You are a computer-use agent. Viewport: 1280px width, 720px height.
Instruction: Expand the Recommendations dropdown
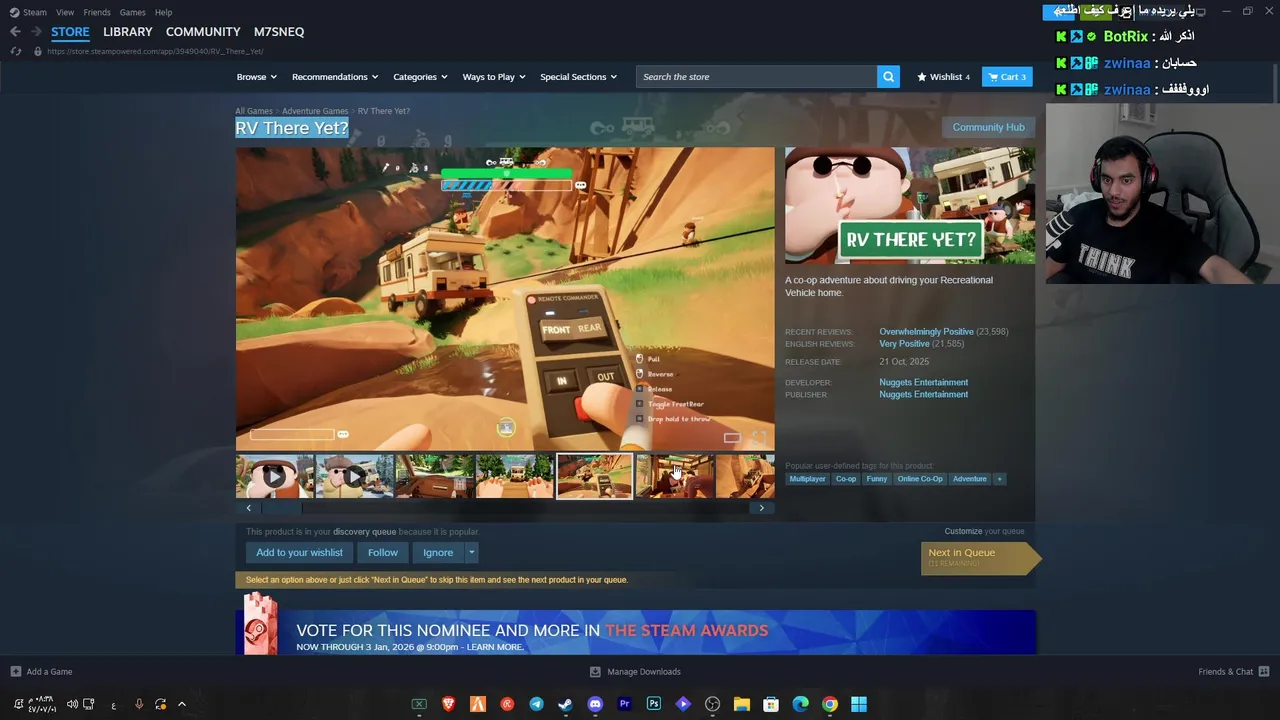tap(335, 77)
